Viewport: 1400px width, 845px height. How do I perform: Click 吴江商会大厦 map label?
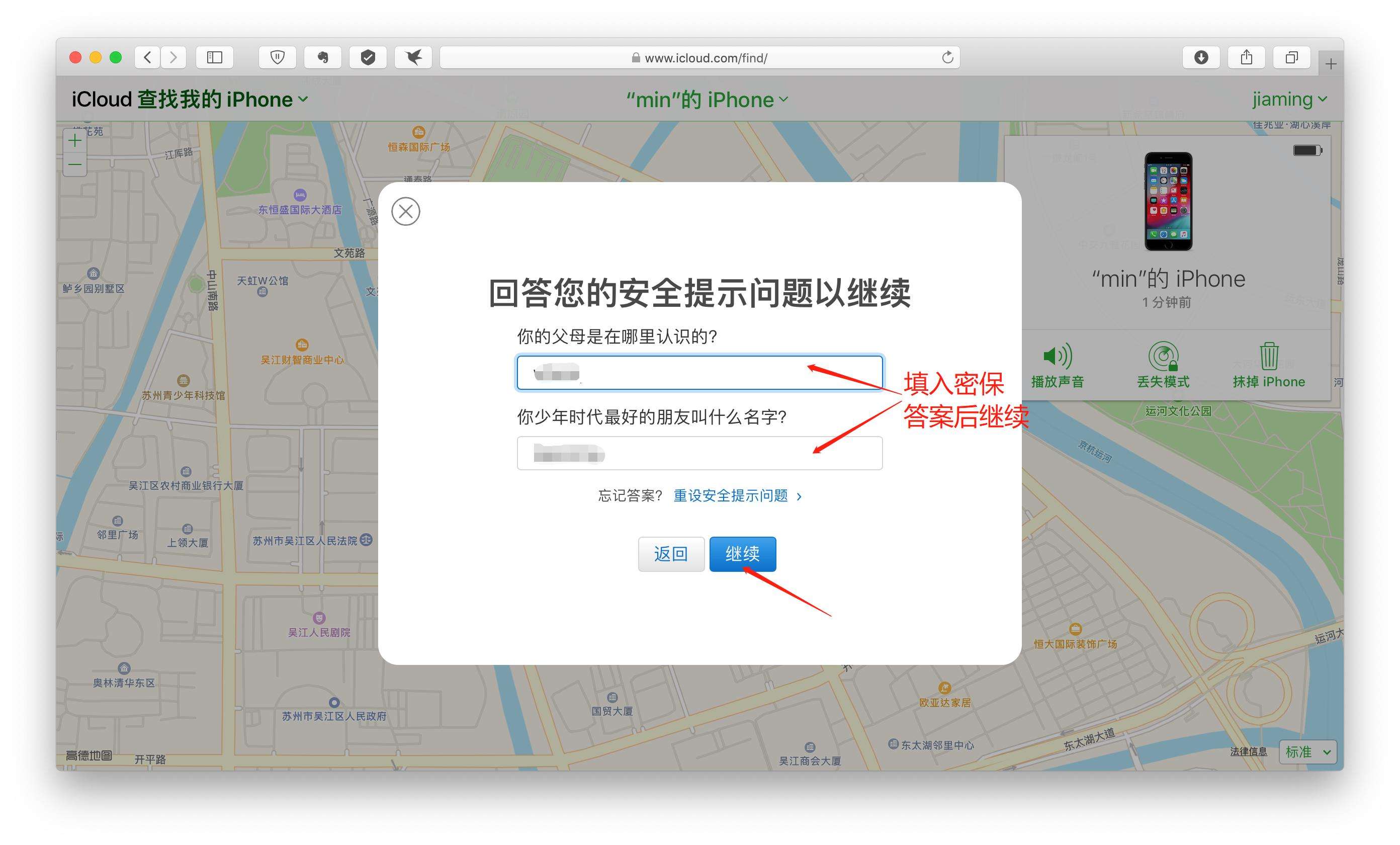click(x=810, y=761)
